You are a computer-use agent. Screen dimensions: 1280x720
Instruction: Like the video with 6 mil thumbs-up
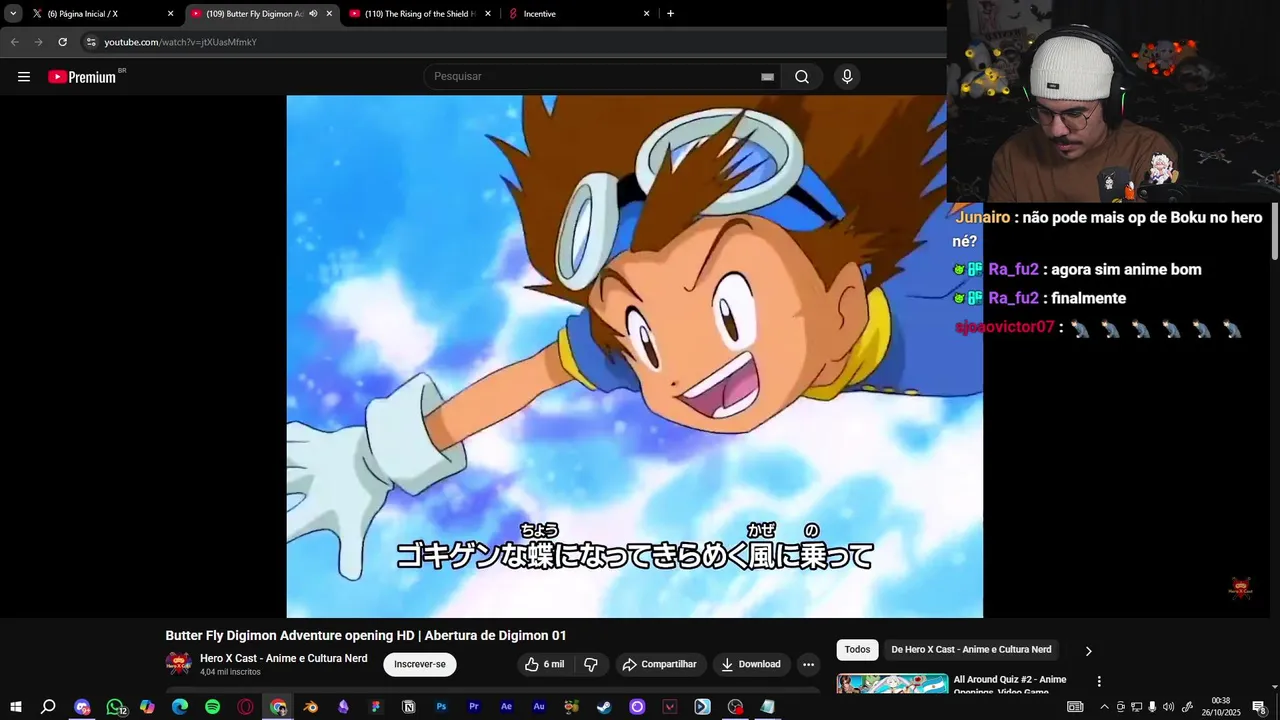(x=544, y=664)
